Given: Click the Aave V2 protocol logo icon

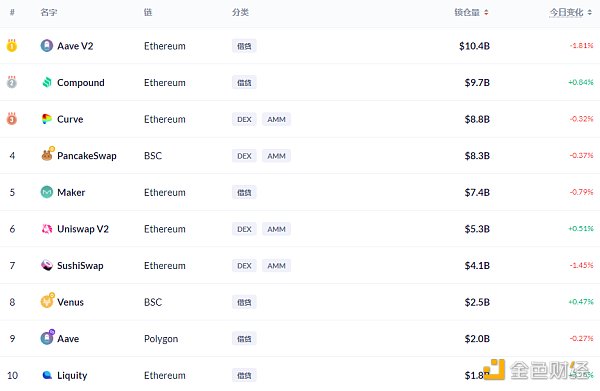Looking at the screenshot, I should pos(47,46).
